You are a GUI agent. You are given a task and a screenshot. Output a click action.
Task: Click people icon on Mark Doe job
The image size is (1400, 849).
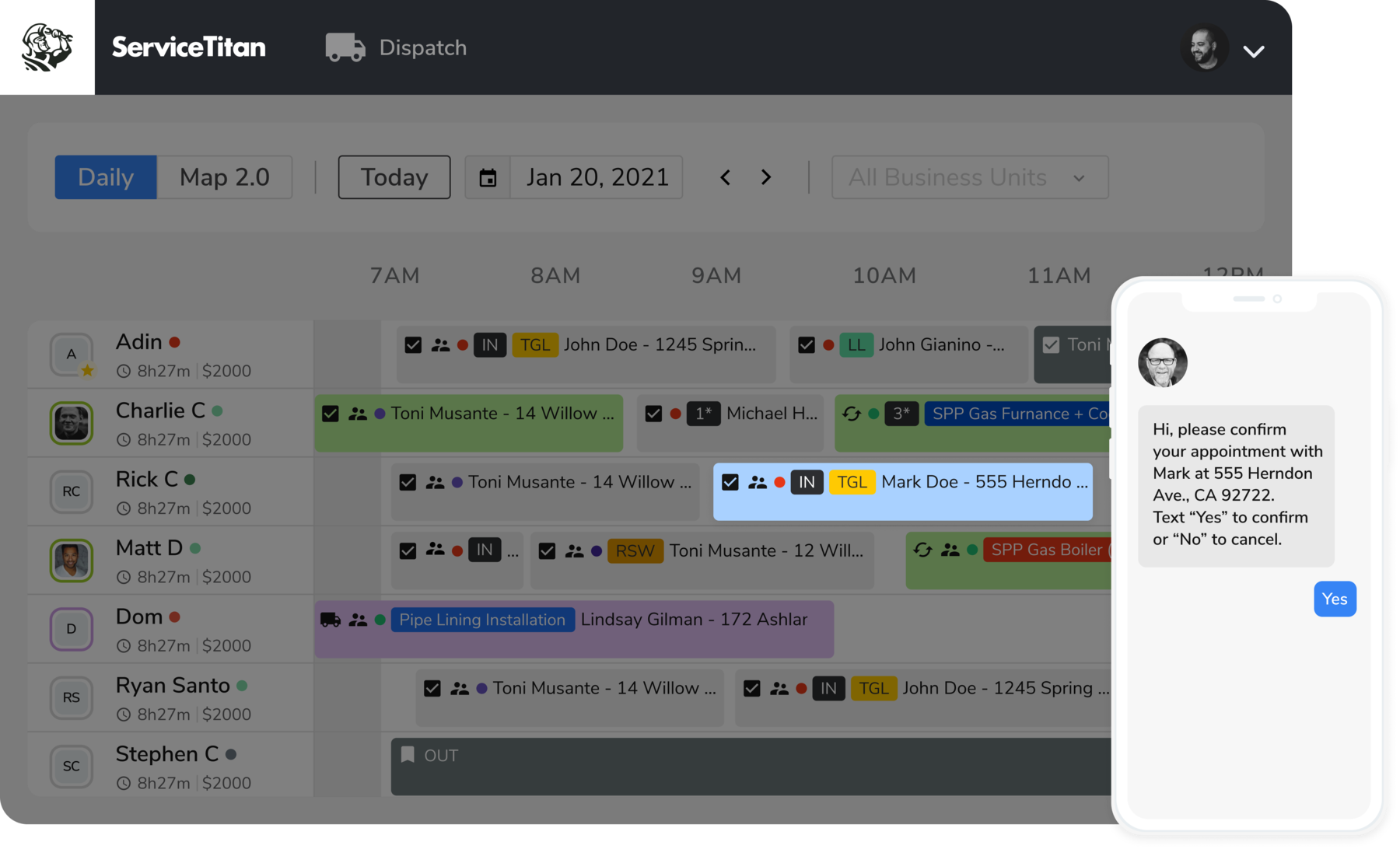[758, 483]
